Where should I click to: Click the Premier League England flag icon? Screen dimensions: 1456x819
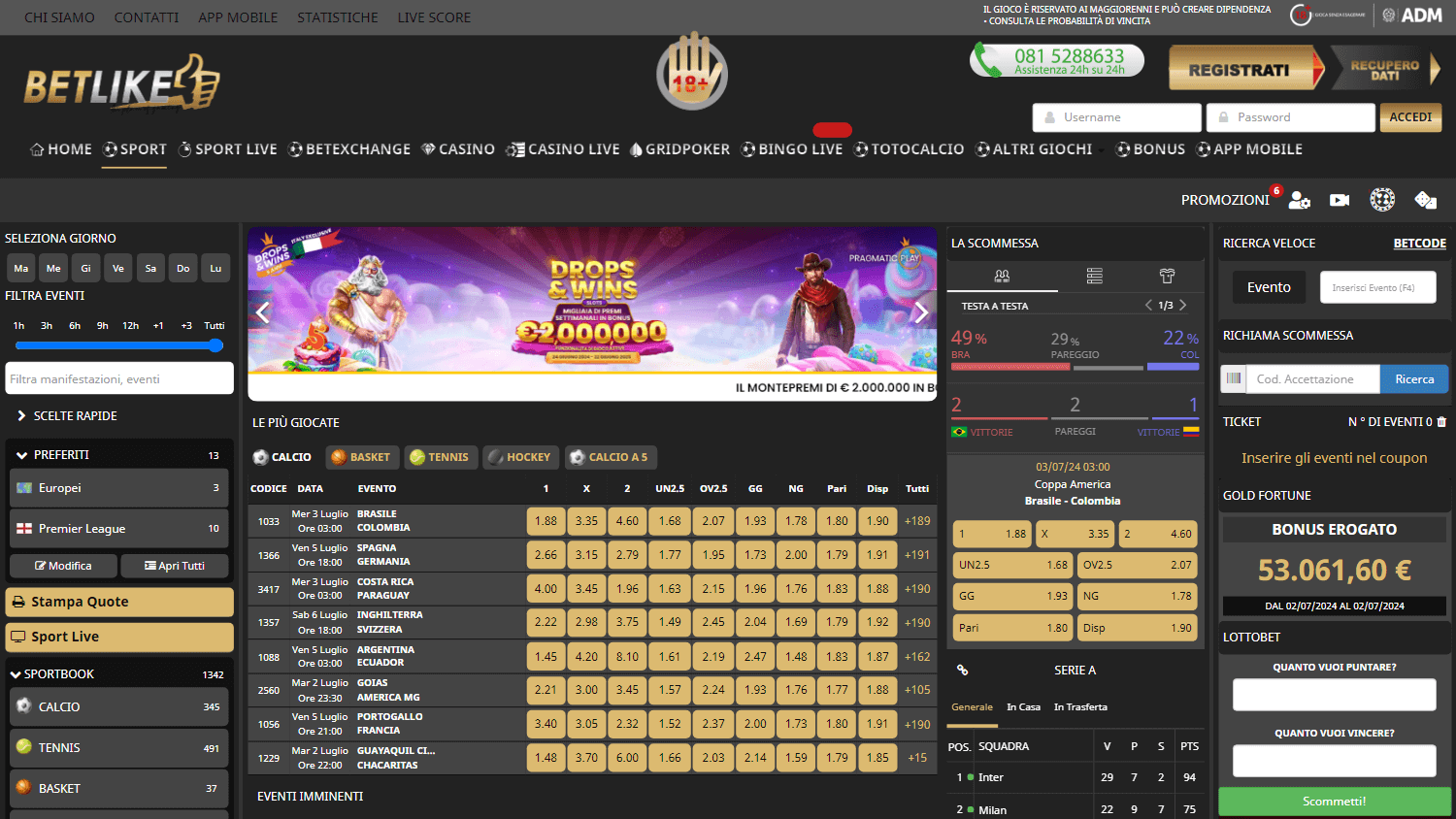tap(24, 529)
